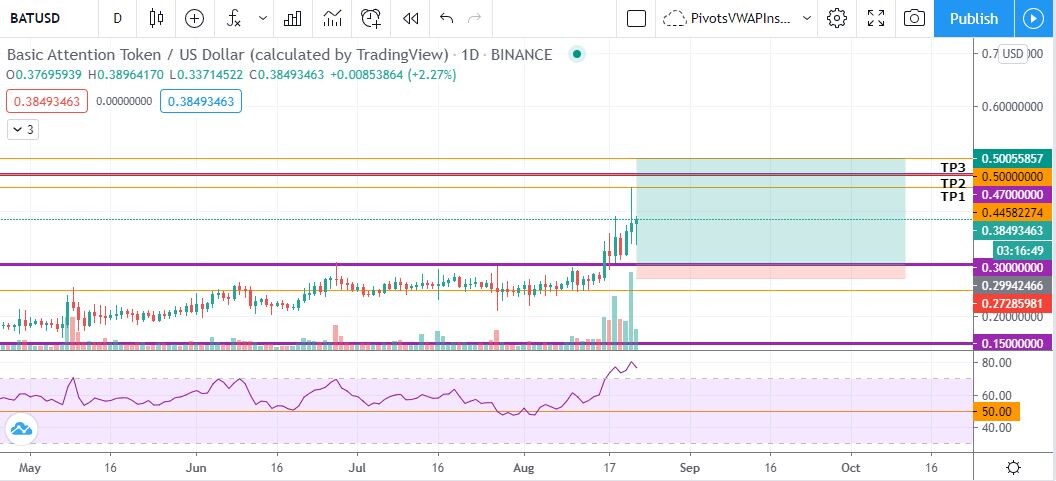Open the PivotsVWAPIns layout dropdown

736,18
